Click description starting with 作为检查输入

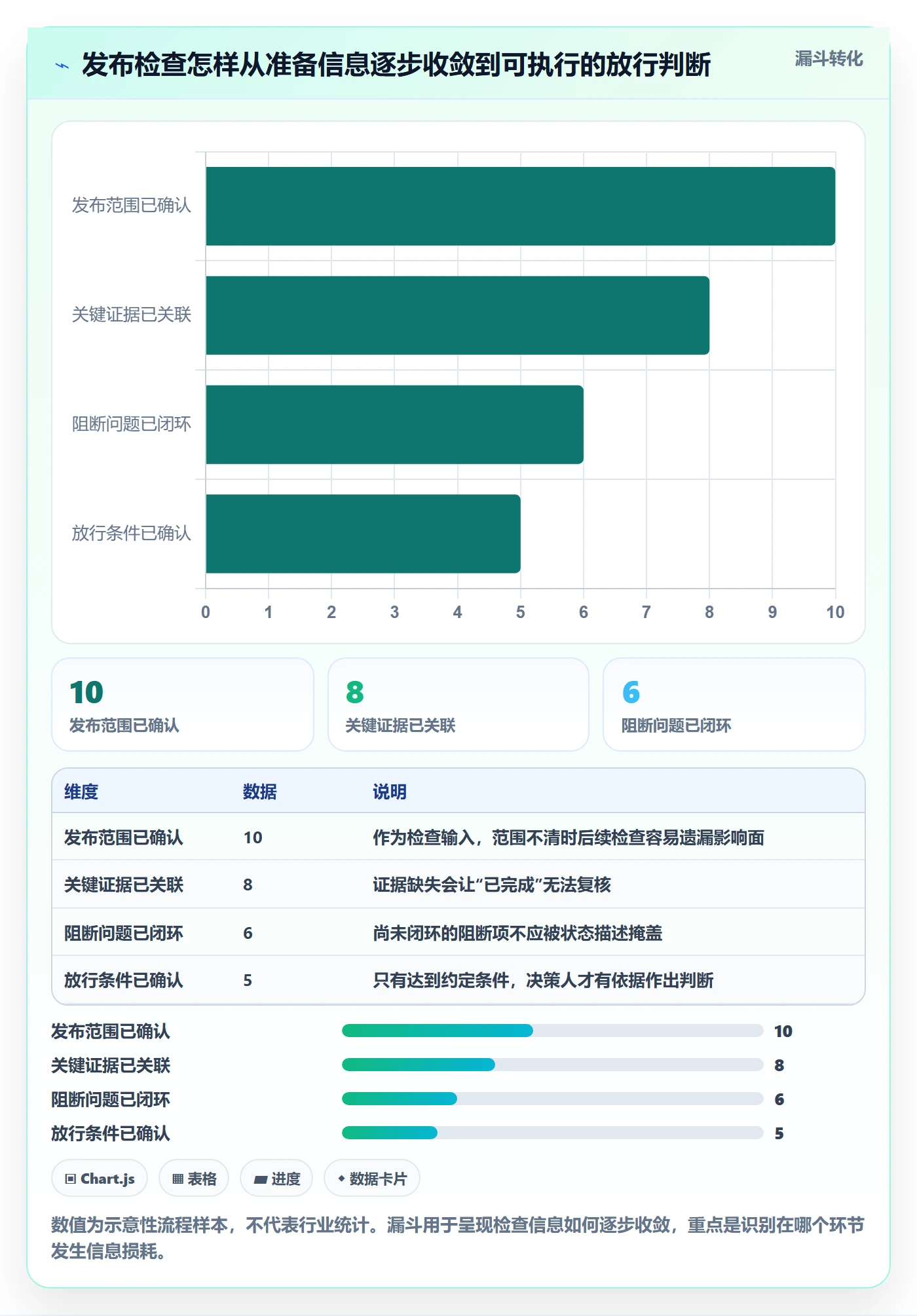(x=569, y=837)
